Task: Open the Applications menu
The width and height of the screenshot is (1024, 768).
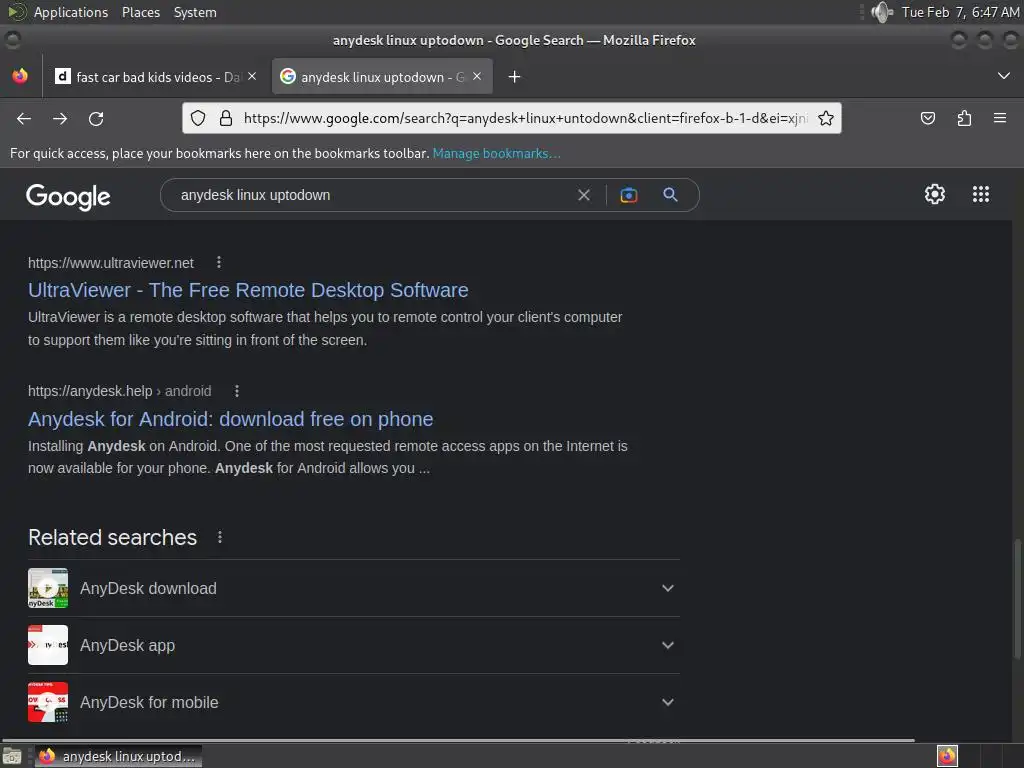Action: click(x=71, y=12)
